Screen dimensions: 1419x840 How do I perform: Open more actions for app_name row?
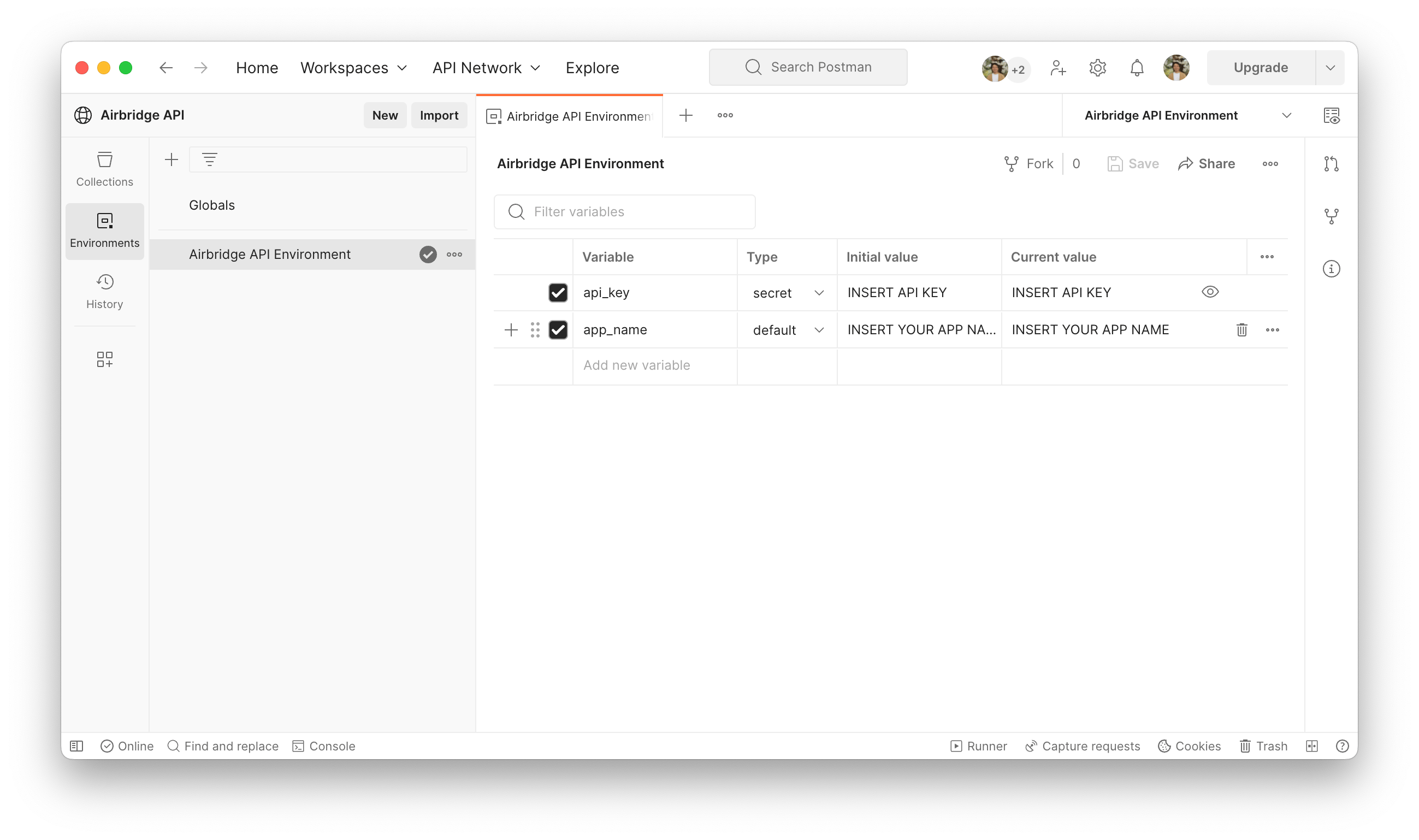(x=1273, y=330)
